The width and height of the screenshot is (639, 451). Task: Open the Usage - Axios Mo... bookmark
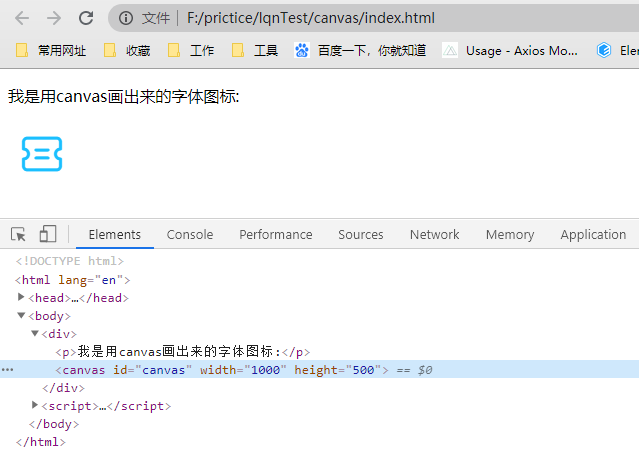(510, 51)
